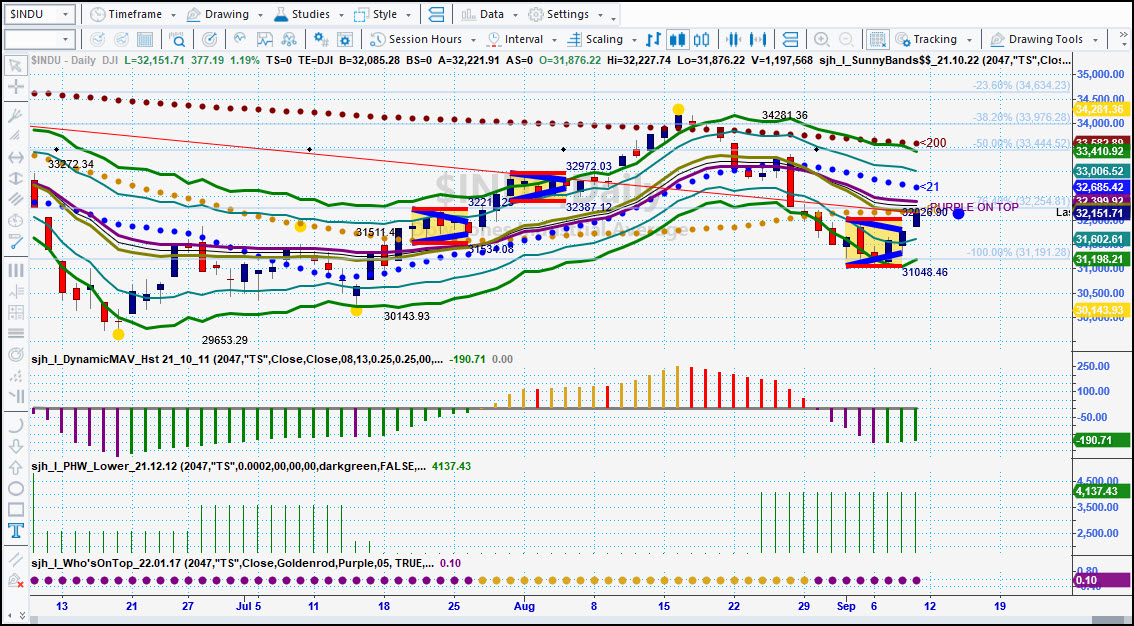
Task: Click the gear with hash symbol icon
Action: point(322,39)
